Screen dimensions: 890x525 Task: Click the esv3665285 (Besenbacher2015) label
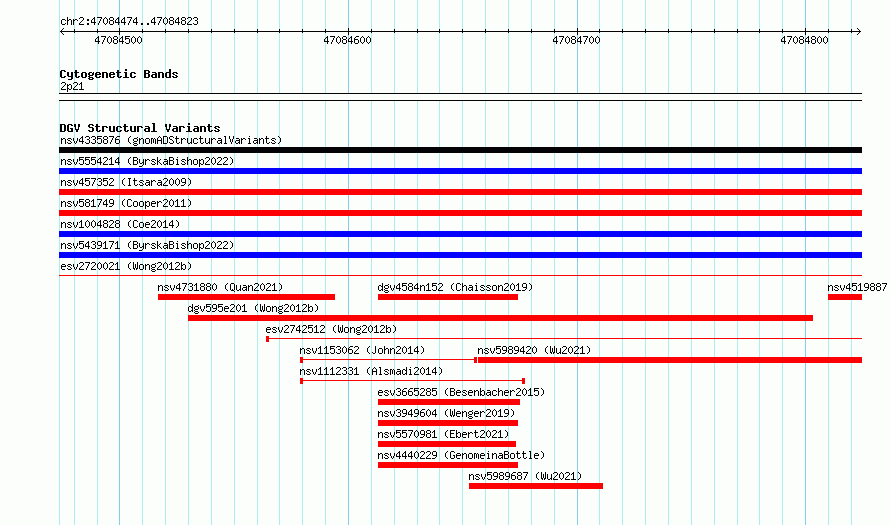461,392
